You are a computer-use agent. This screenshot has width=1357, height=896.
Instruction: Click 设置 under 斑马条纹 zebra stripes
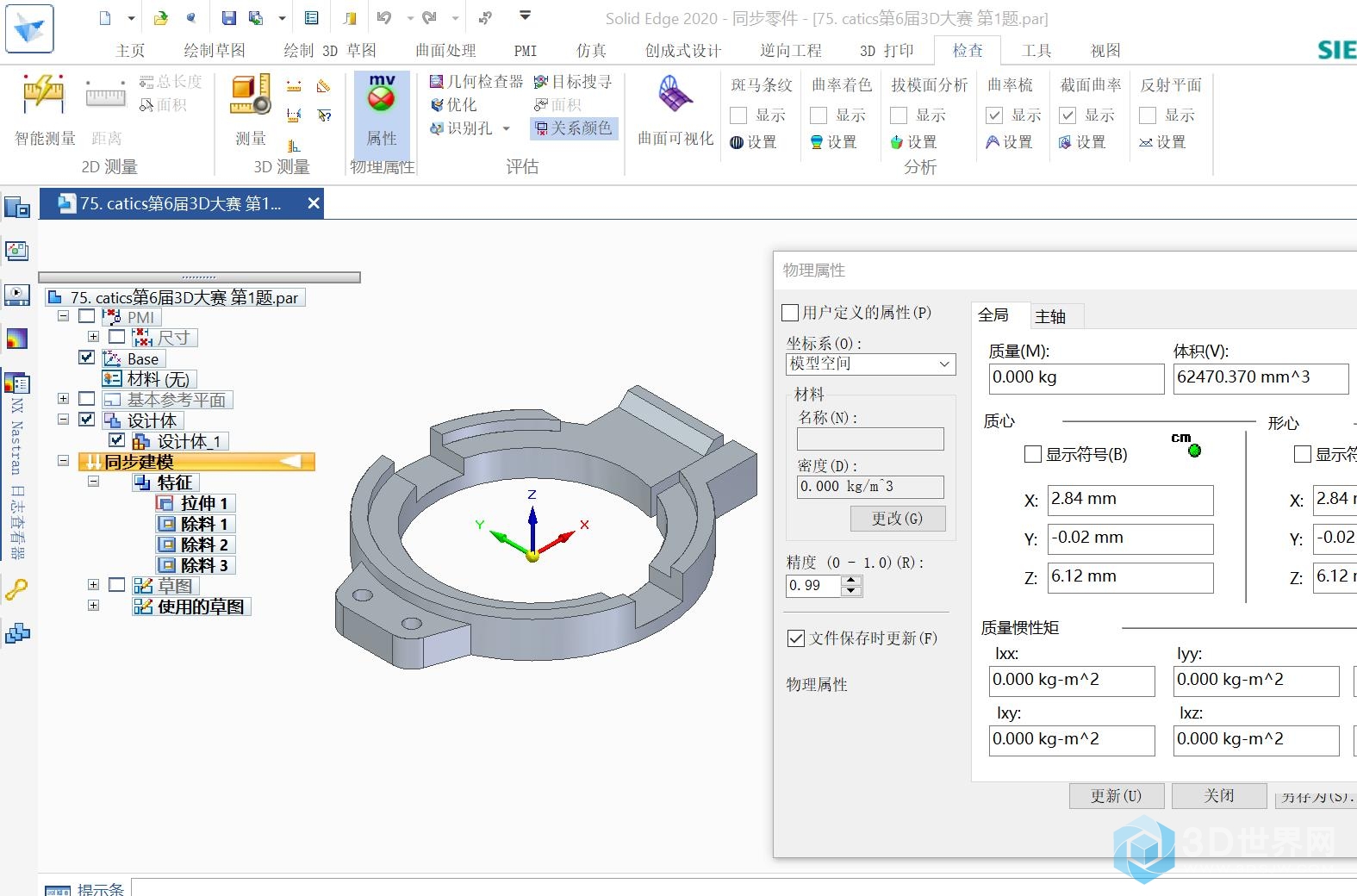point(753,142)
